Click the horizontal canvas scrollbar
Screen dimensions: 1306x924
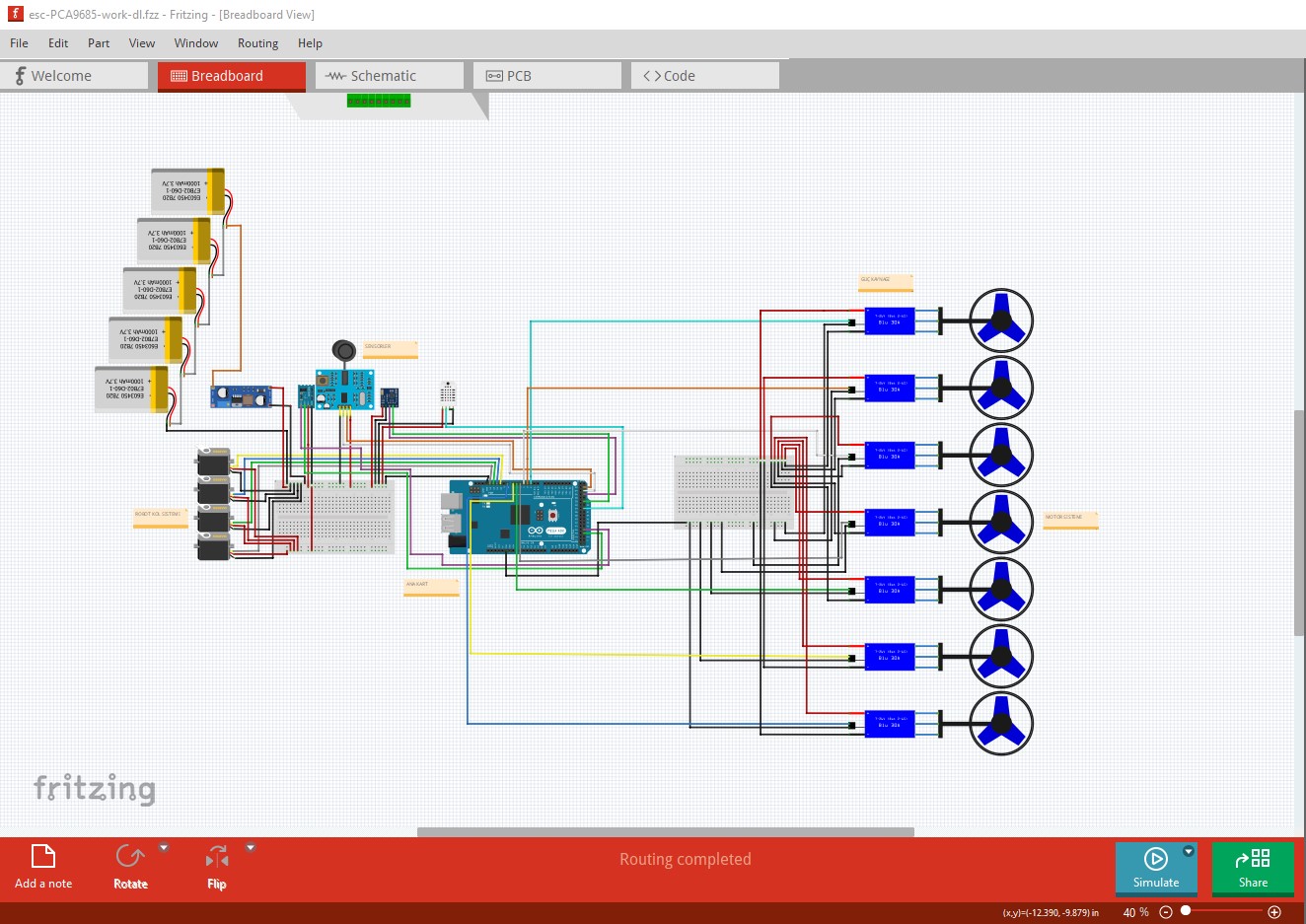point(666,832)
